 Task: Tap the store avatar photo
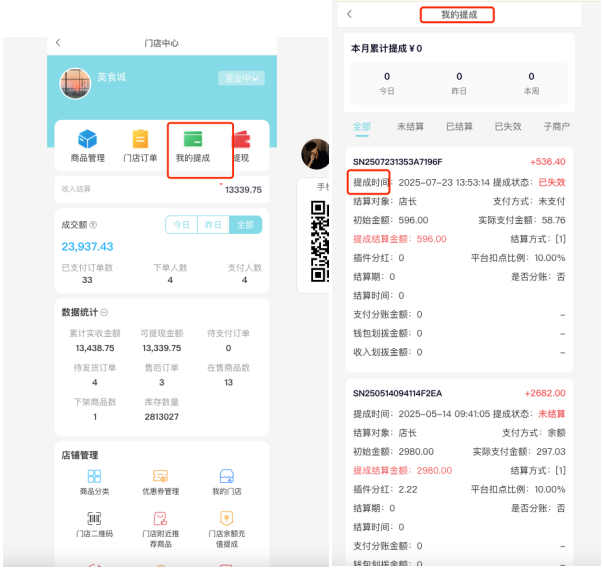coord(75,83)
